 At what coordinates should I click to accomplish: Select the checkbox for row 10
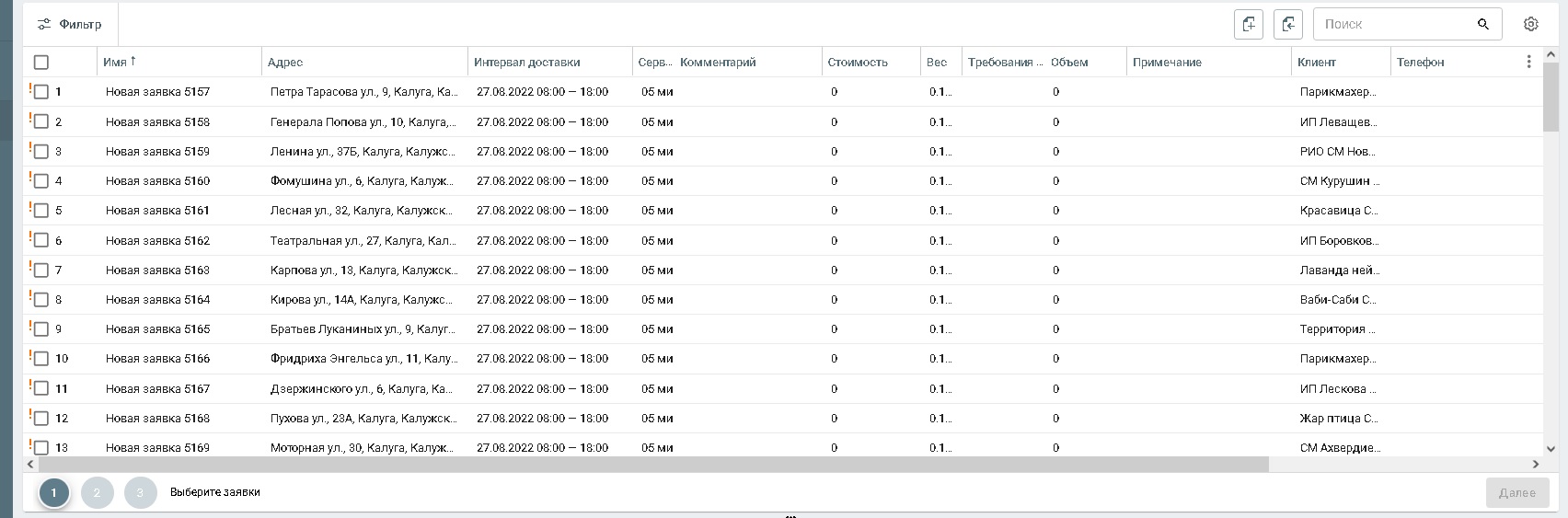[x=40, y=359]
